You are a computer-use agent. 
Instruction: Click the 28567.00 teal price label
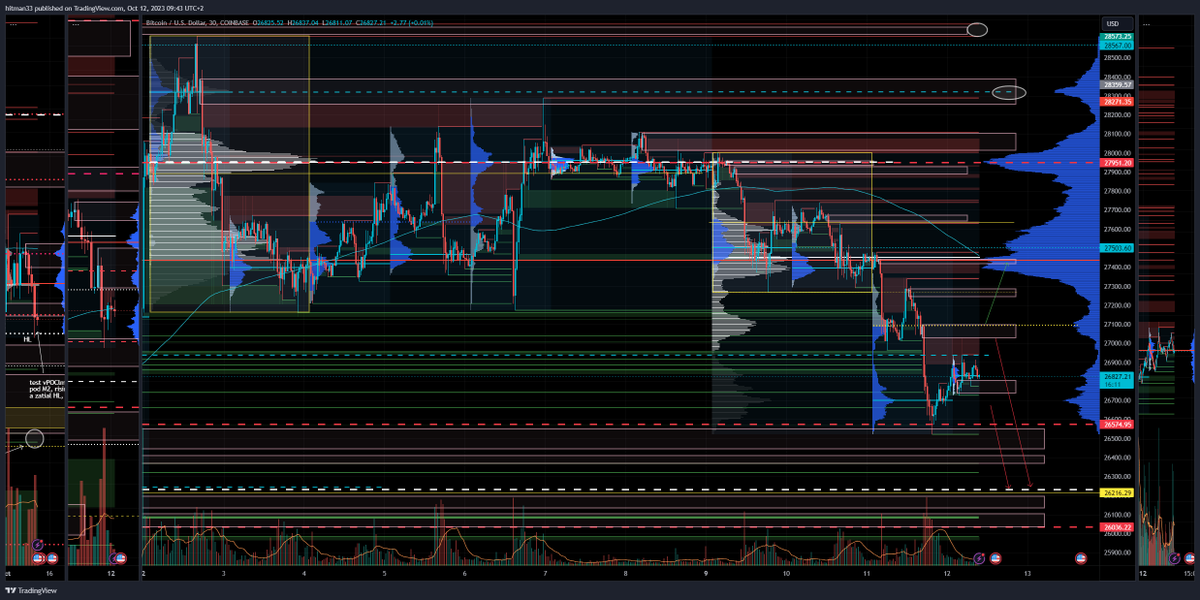click(x=1117, y=45)
